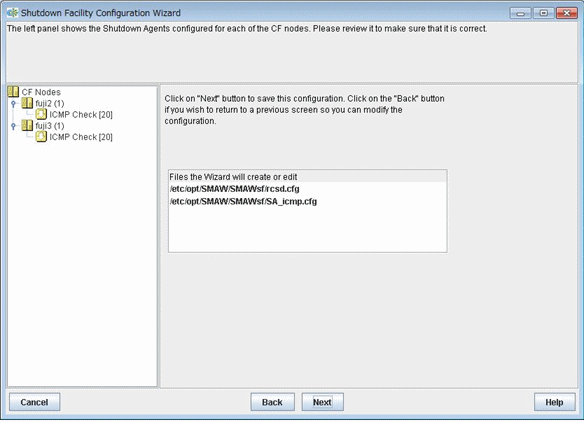Select the fuji3 node icon

(27, 126)
